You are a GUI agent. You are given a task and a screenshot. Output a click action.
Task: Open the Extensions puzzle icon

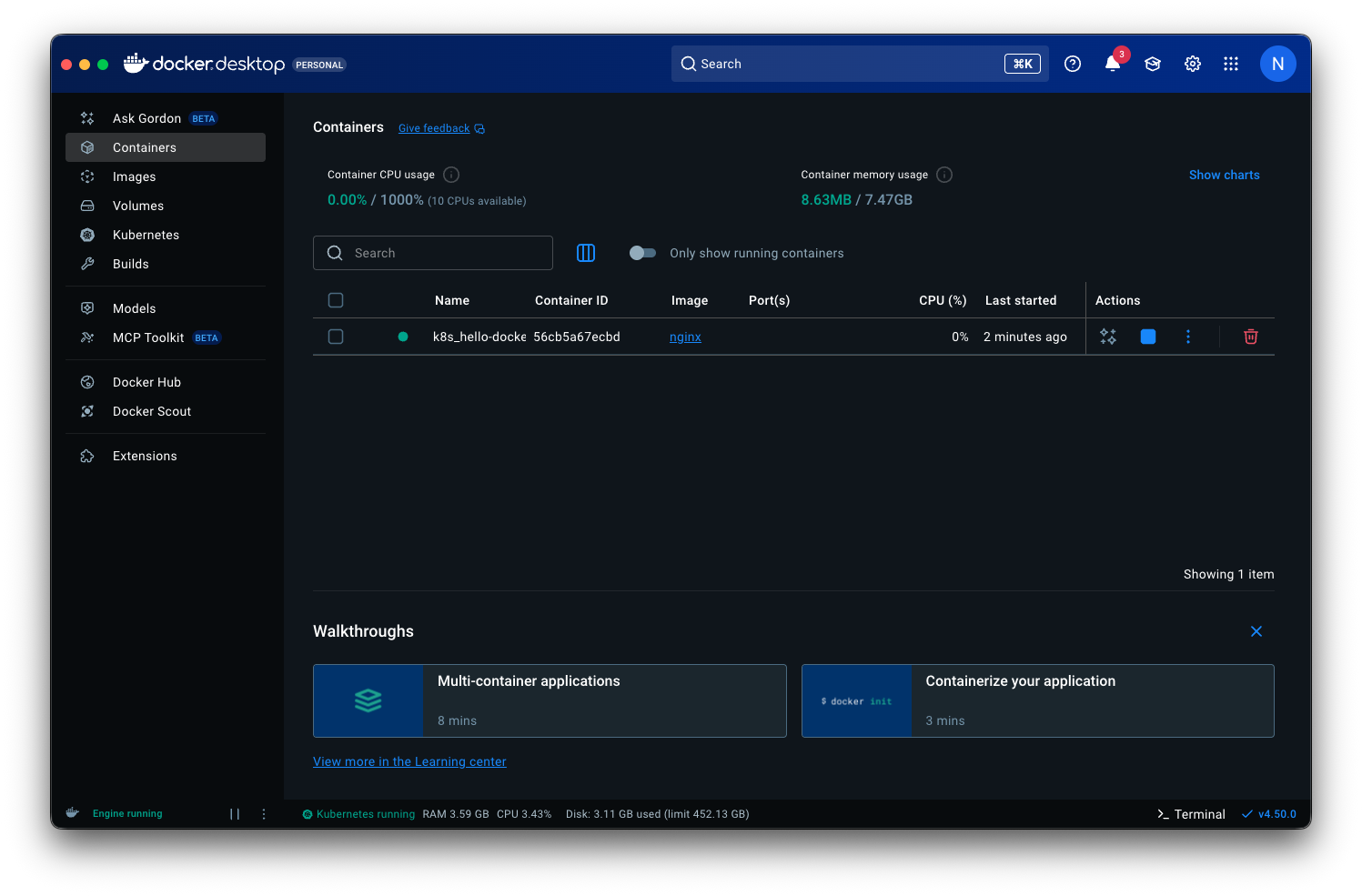tap(87, 456)
